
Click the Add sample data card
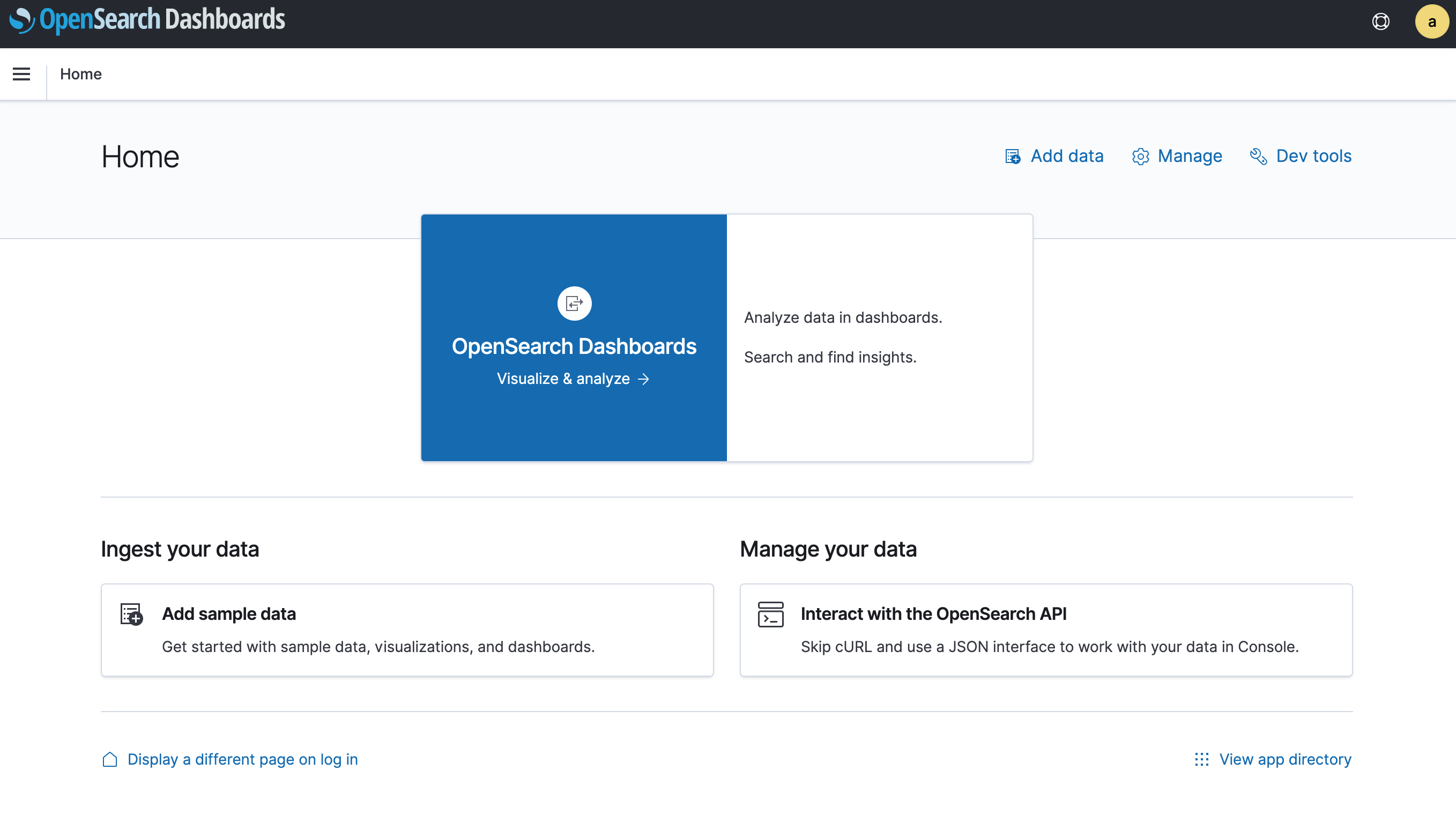click(x=407, y=629)
